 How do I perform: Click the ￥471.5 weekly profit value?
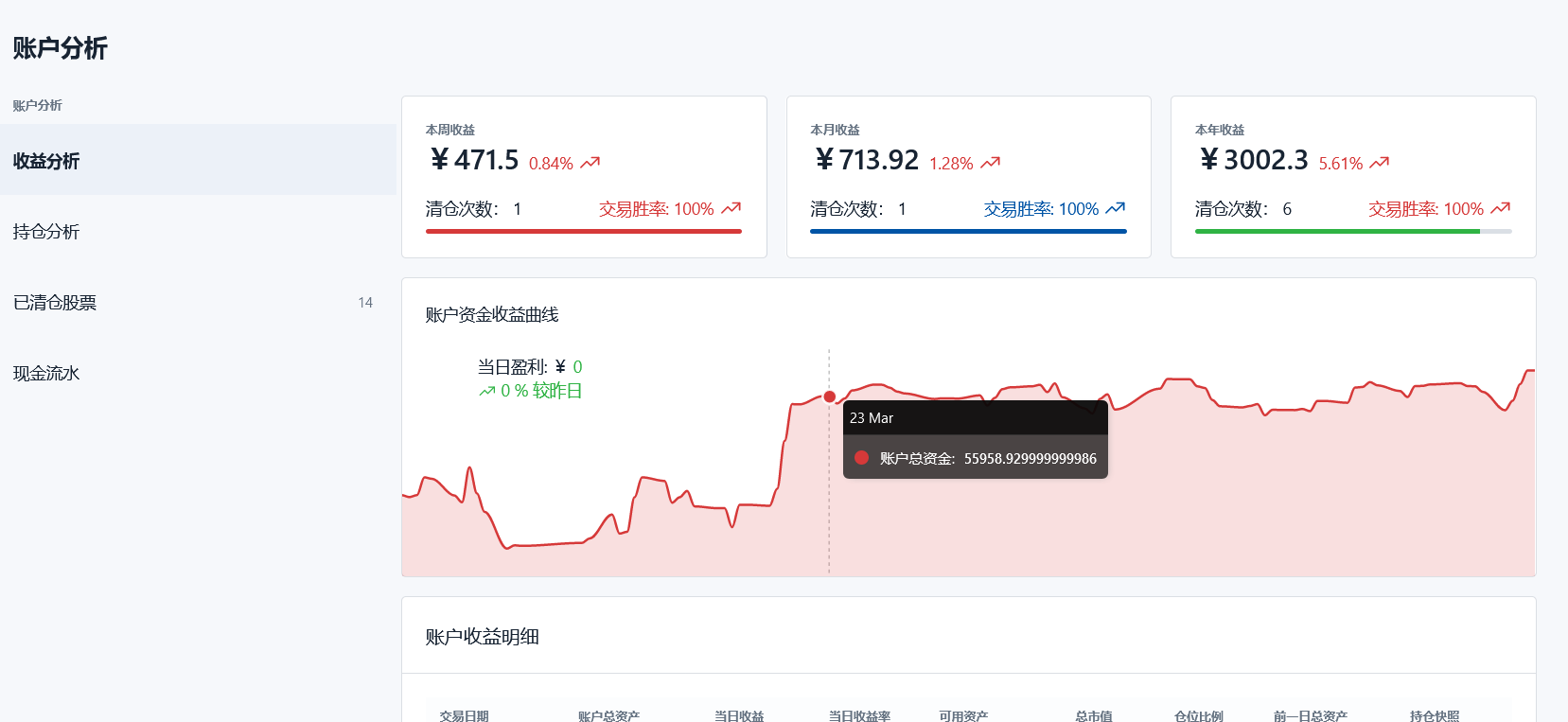[474, 160]
